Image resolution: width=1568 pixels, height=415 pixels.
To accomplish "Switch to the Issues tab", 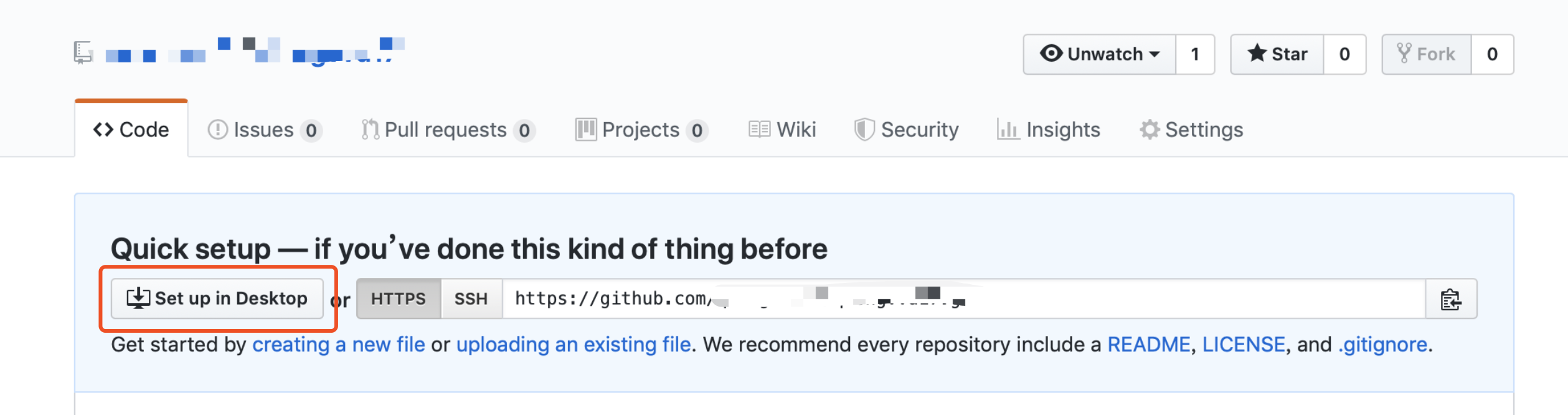I will (264, 130).
